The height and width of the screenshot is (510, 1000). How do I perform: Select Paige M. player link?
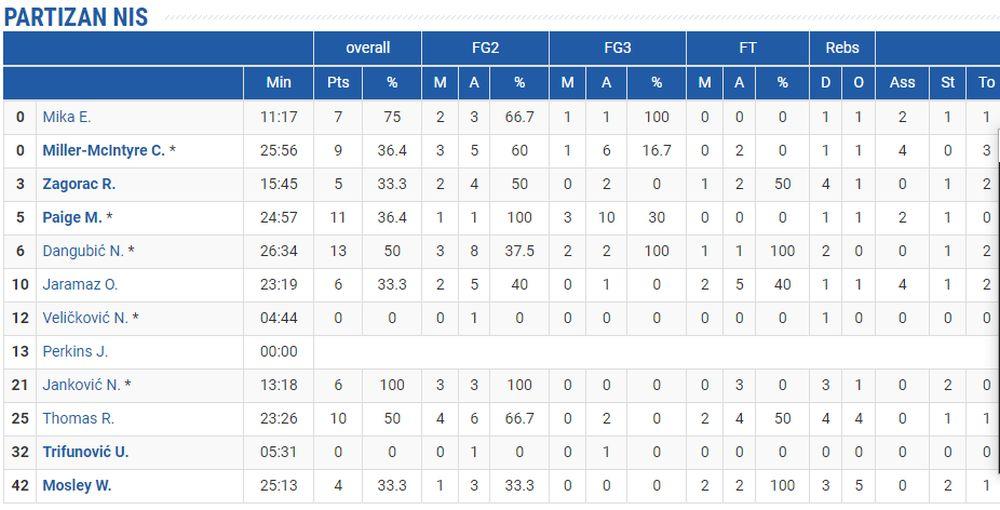pos(71,218)
